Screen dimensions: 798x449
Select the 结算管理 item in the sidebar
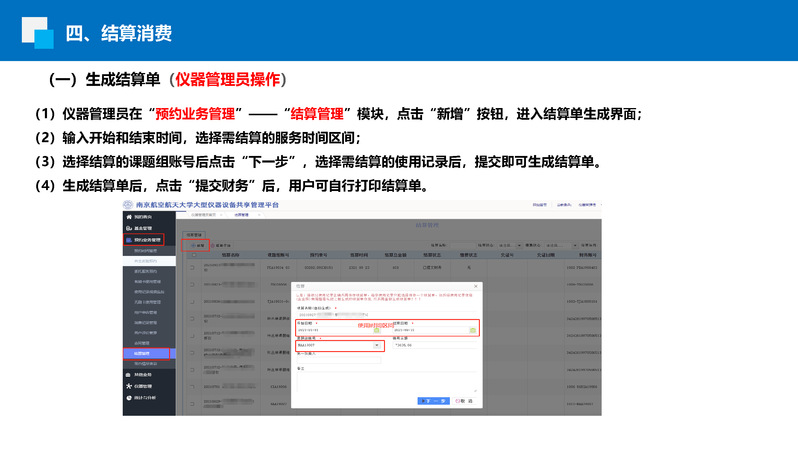coord(150,353)
